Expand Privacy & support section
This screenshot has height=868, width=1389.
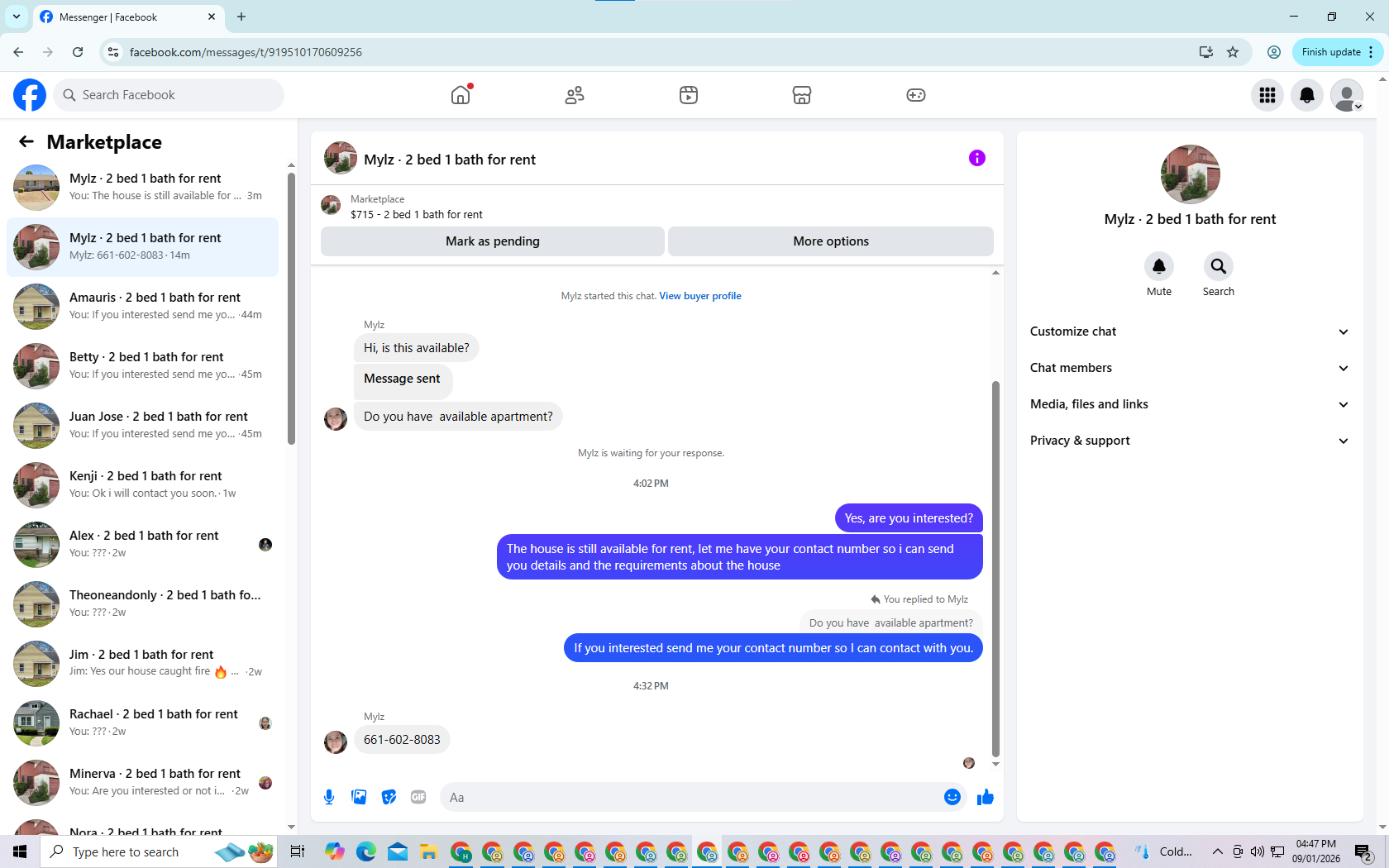(1190, 441)
